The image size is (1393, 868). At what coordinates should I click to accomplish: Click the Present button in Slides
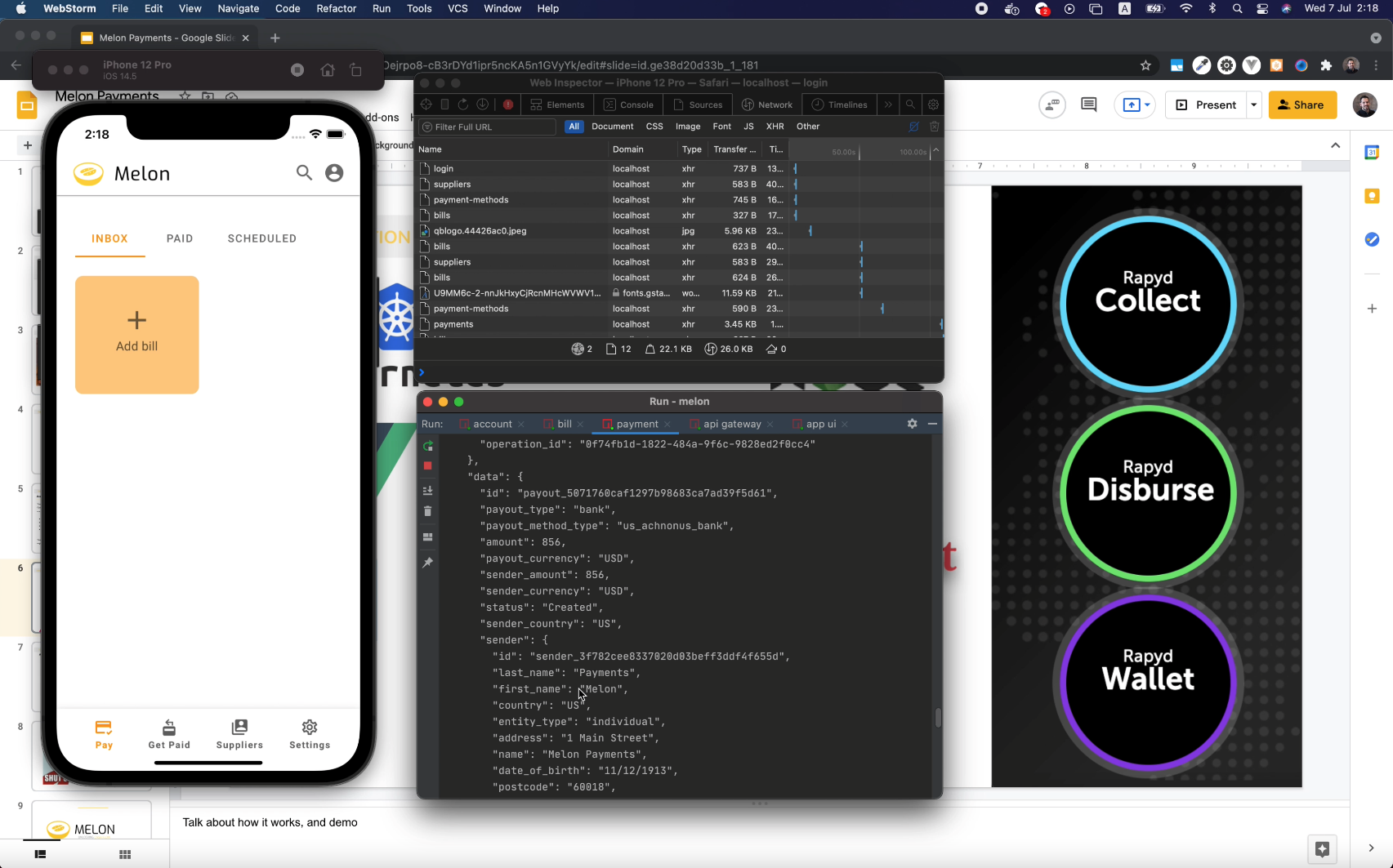pos(1206,105)
